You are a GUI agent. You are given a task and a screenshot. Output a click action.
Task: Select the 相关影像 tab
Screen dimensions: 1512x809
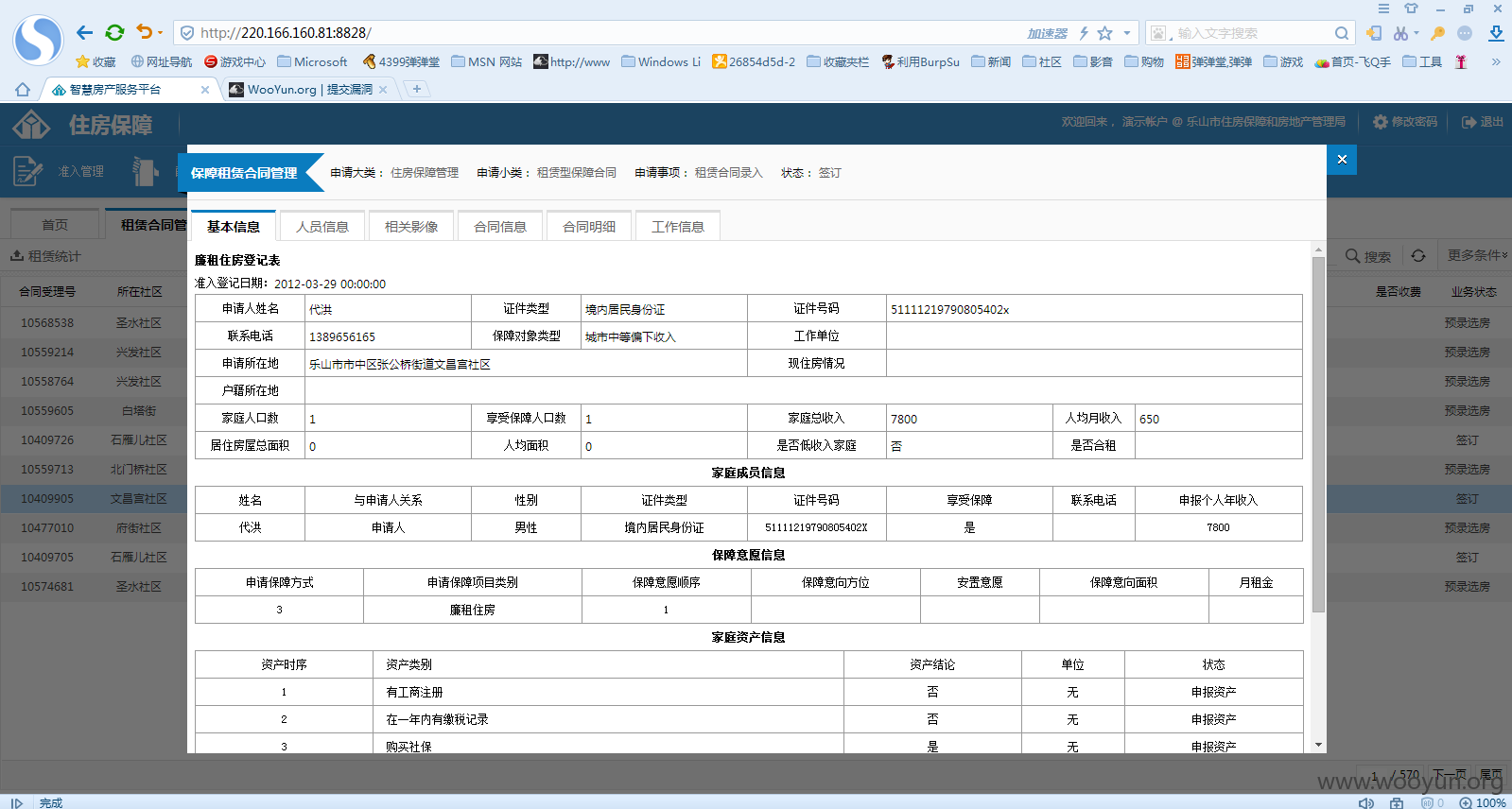pyautogui.click(x=411, y=227)
